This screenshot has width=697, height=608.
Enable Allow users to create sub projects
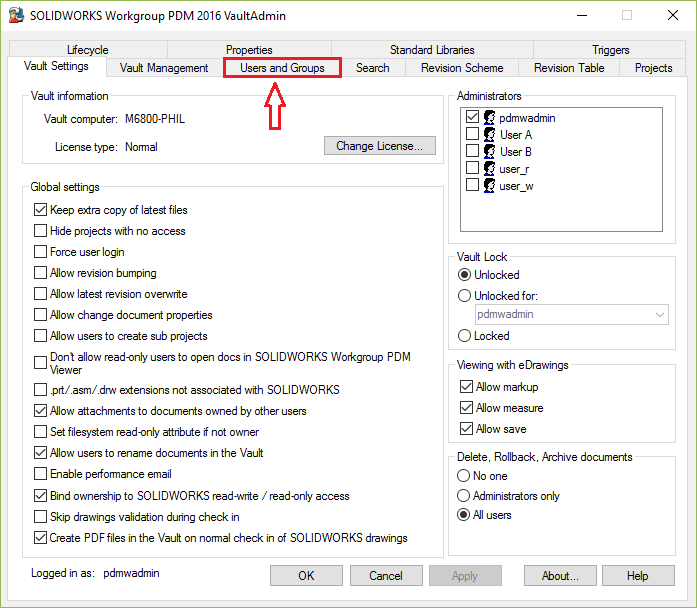coord(40,336)
